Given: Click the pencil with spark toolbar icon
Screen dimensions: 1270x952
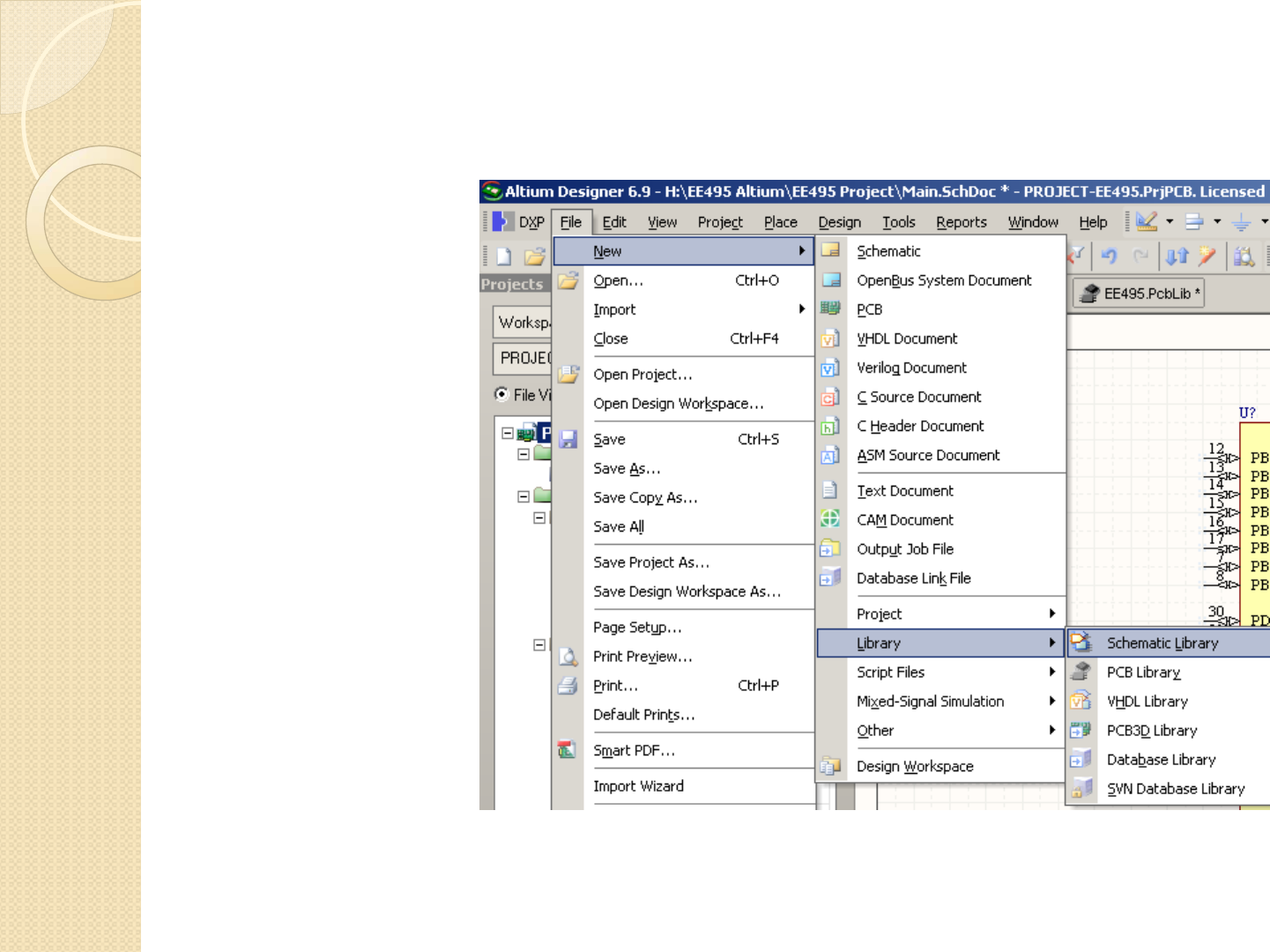Looking at the screenshot, I should 1207,256.
